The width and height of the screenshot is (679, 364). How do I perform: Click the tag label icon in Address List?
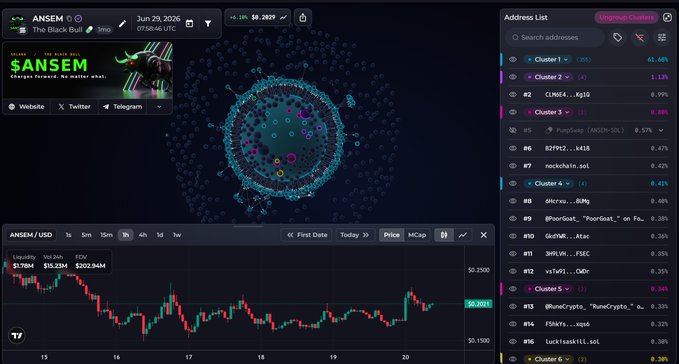coord(618,38)
